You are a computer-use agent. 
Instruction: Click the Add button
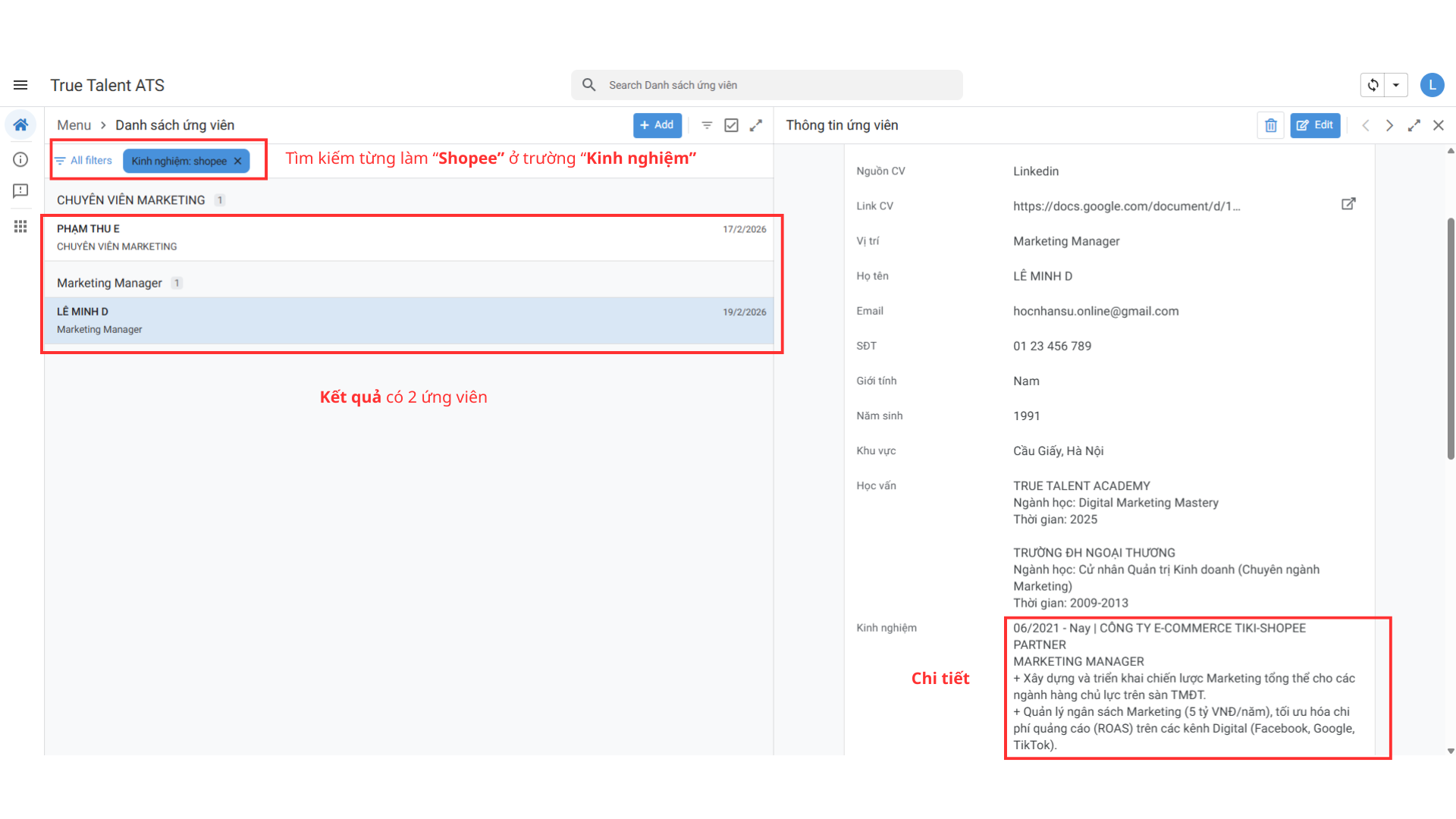657,125
